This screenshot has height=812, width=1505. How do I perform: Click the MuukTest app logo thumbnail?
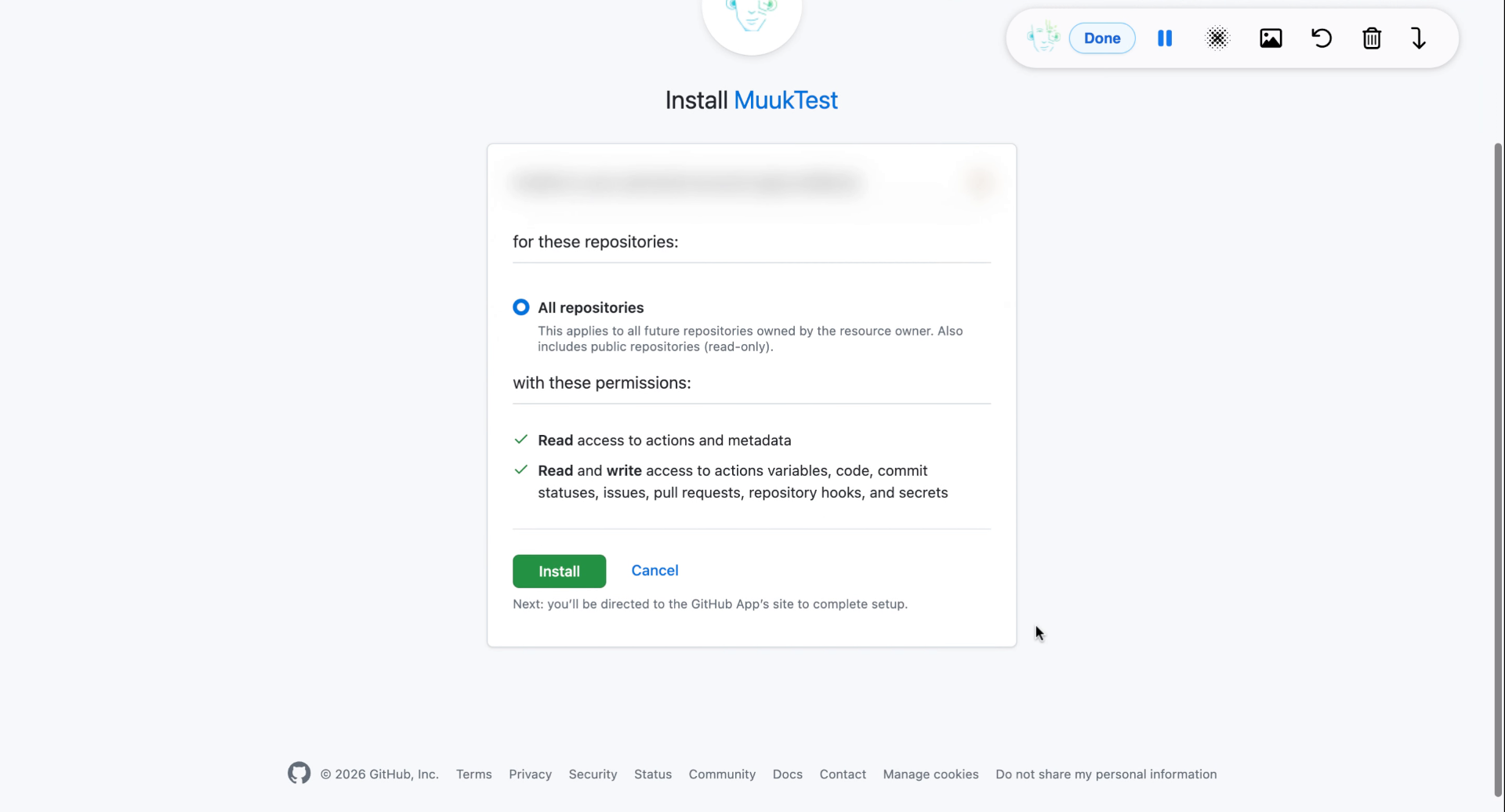click(x=751, y=20)
